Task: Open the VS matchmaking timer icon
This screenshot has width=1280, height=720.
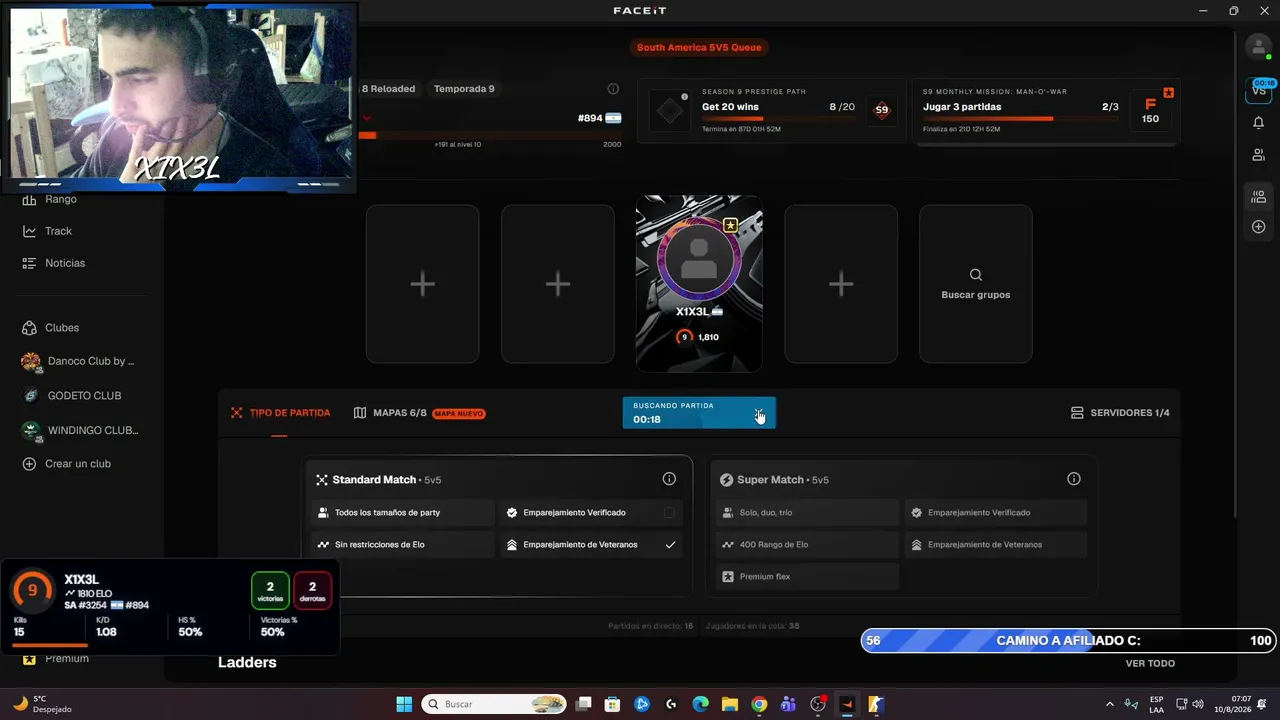Action: click(1258, 89)
